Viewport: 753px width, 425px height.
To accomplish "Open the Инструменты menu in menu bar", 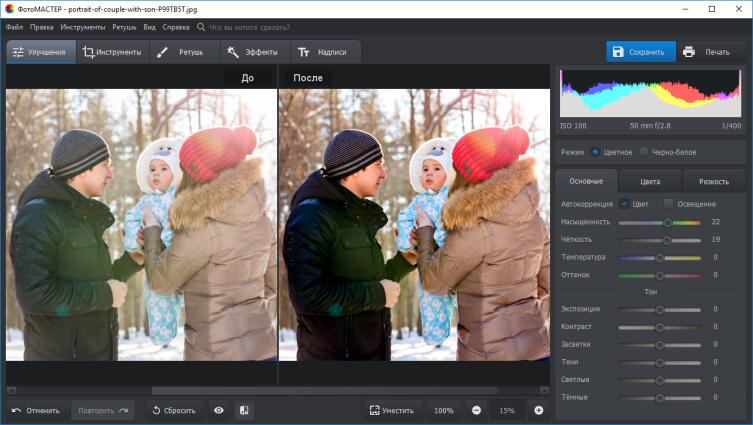I will [x=83, y=27].
